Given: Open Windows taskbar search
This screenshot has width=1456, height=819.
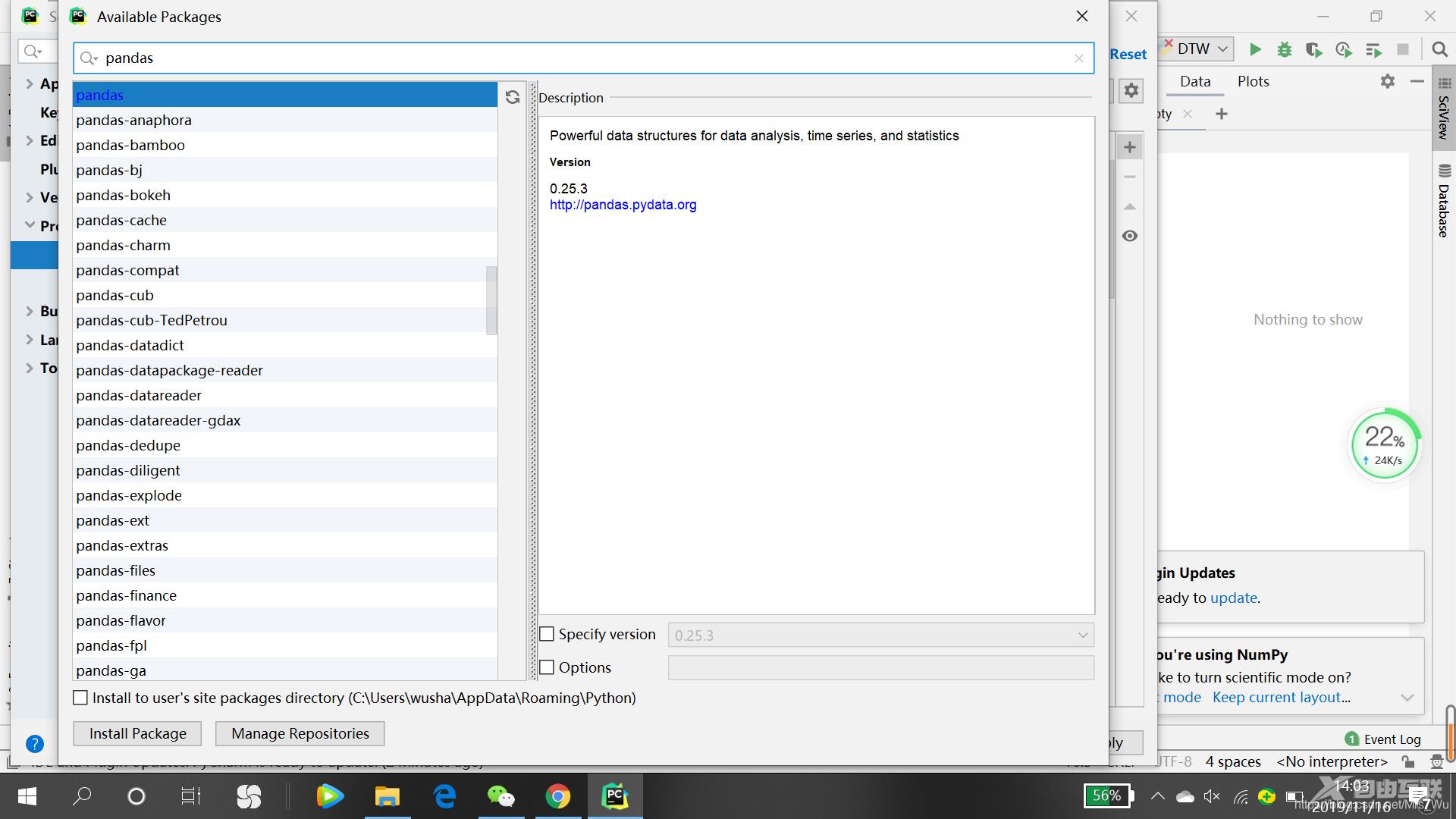Looking at the screenshot, I should (x=81, y=796).
